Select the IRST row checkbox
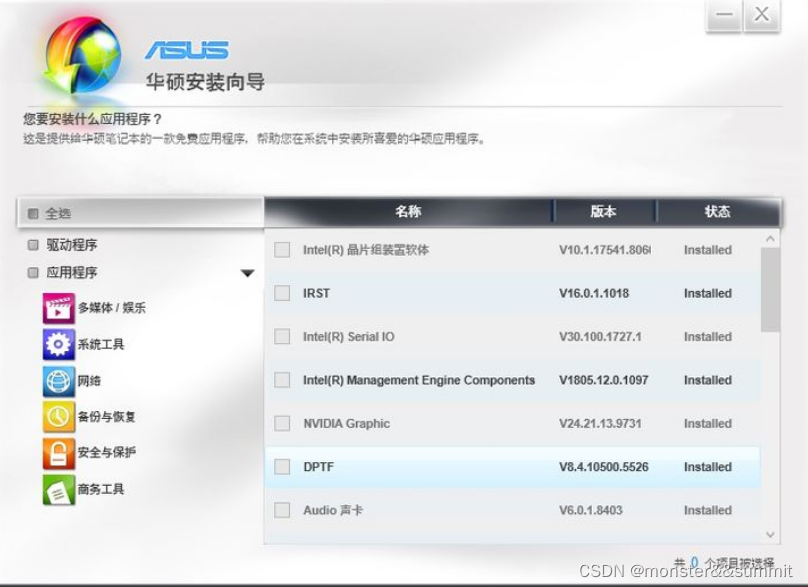 [282, 293]
